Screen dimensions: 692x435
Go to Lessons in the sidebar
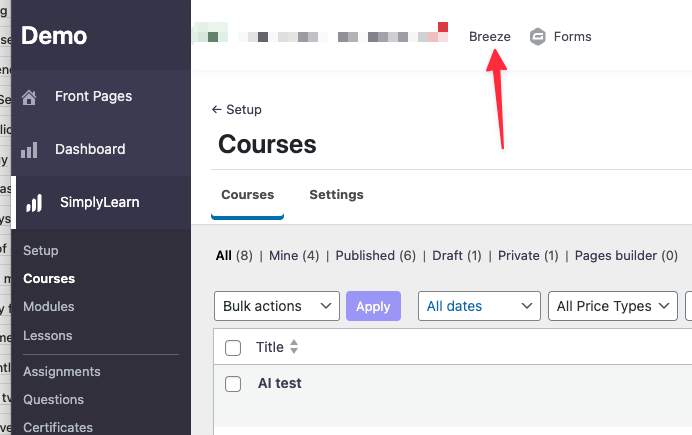(x=48, y=335)
